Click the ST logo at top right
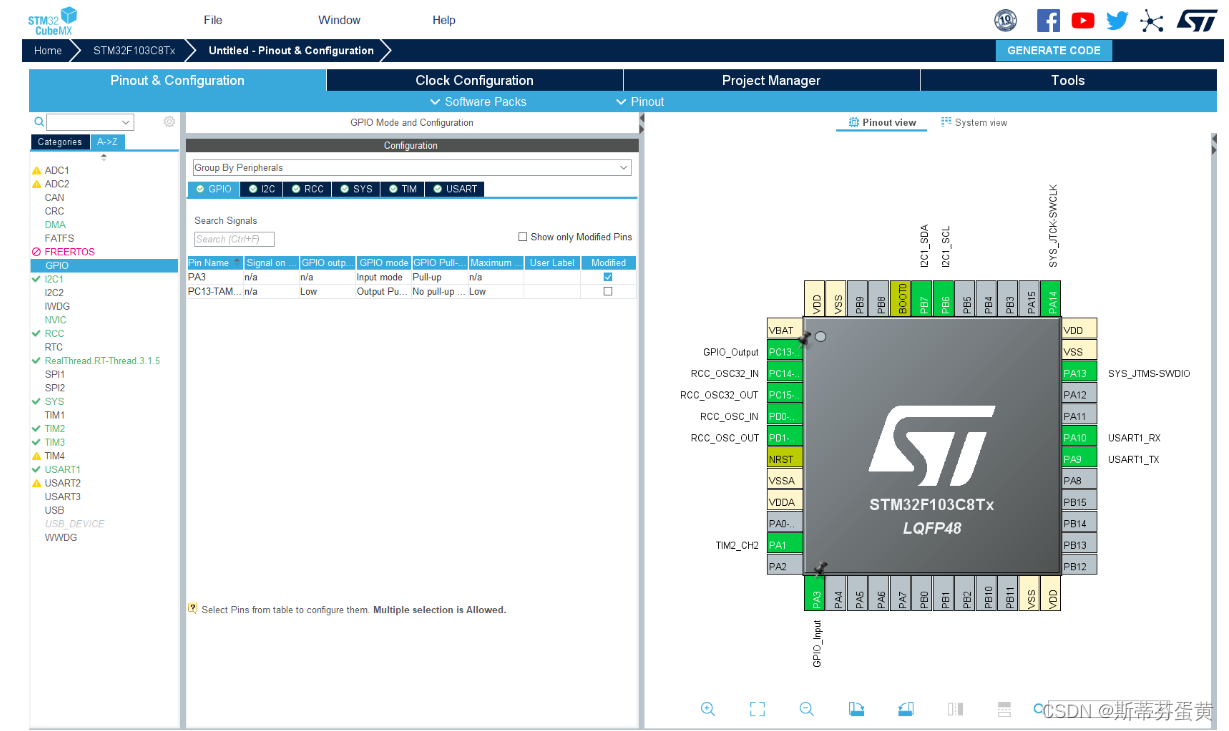 point(1196,20)
